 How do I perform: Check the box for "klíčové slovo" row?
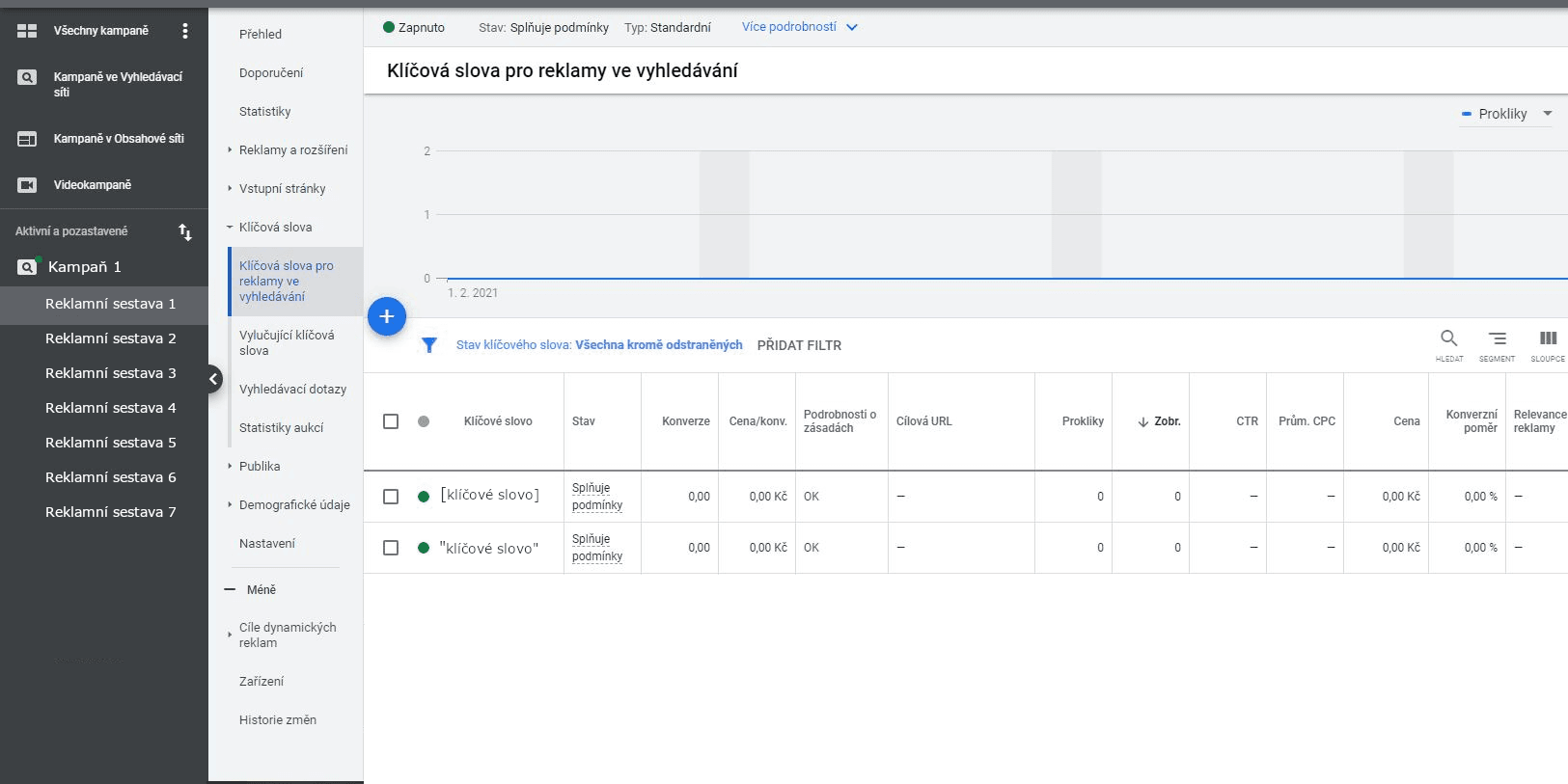coord(391,548)
